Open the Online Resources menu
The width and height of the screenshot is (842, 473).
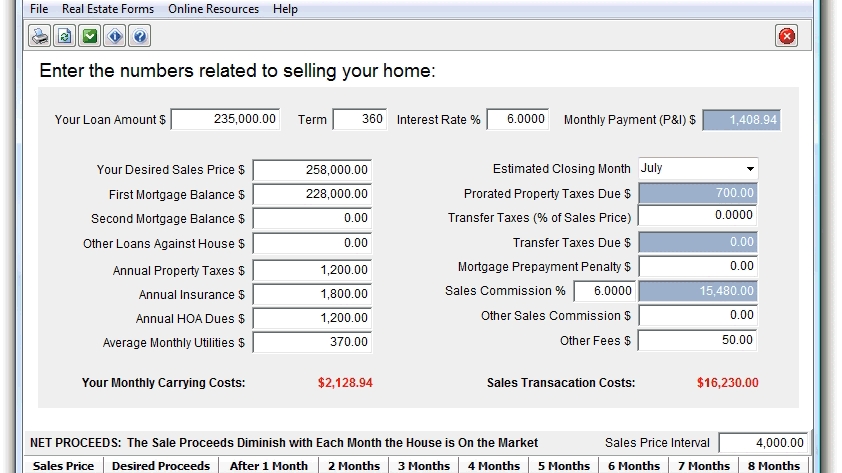click(213, 9)
